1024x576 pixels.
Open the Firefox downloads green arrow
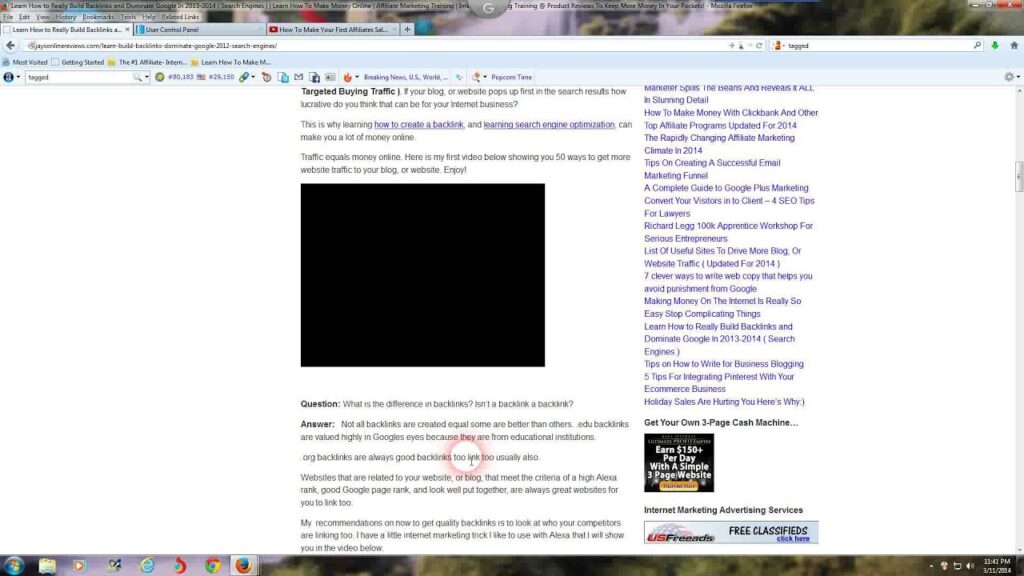(x=995, y=46)
